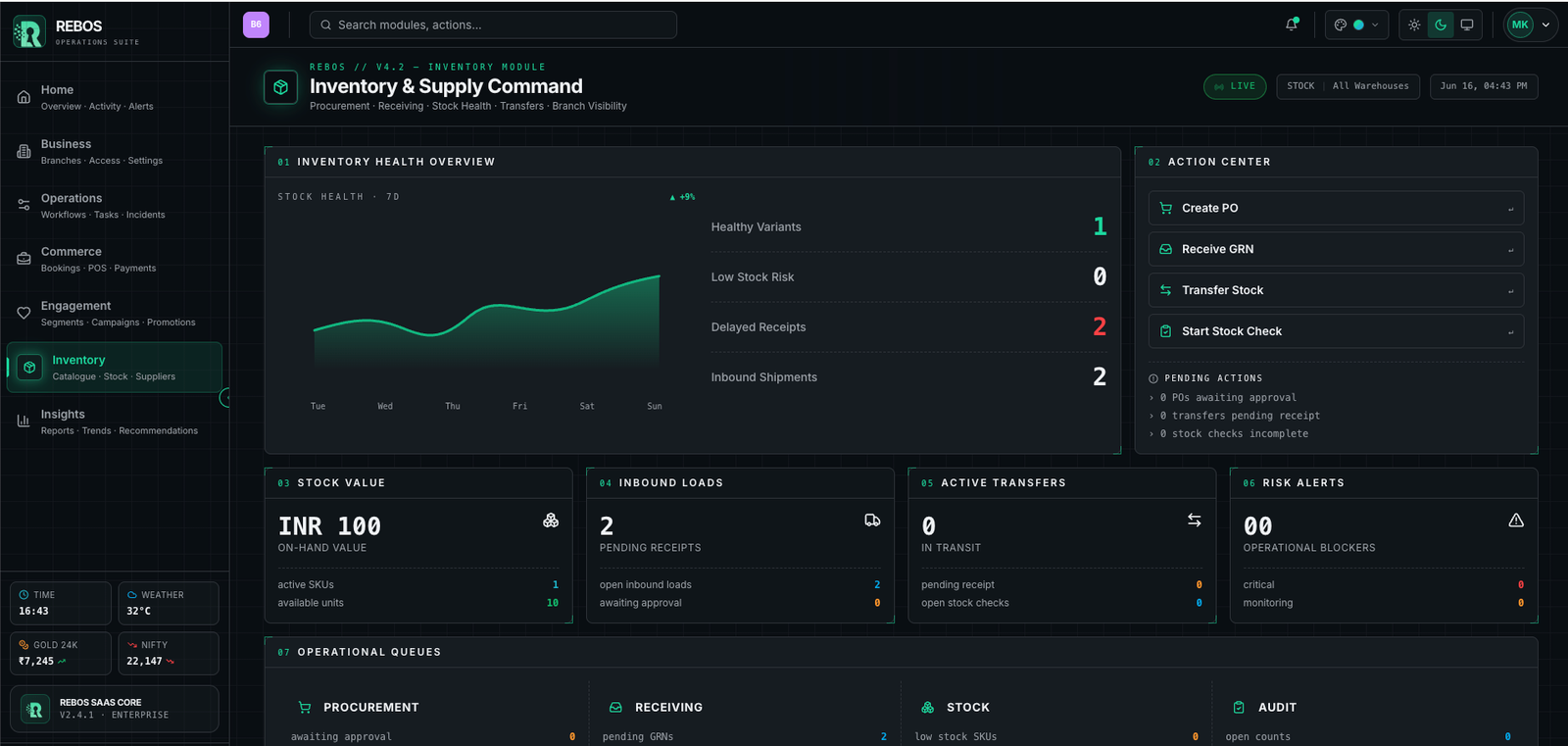Click the Inbound Loads truck icon
The image size is (1568, 746).
click(872, 521)
